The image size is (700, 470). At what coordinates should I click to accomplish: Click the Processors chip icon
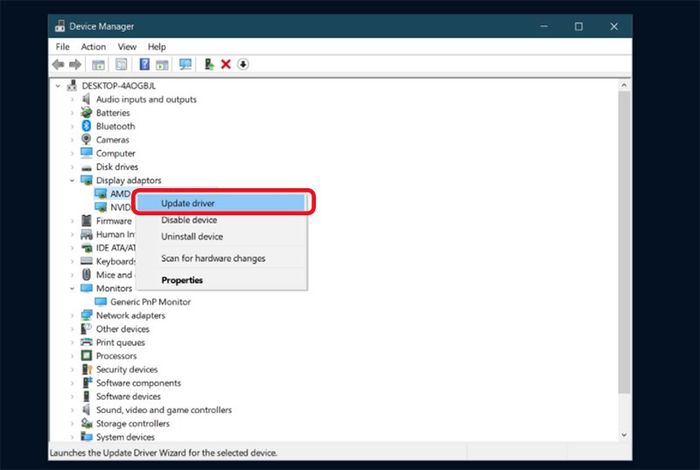pos(86,356)
